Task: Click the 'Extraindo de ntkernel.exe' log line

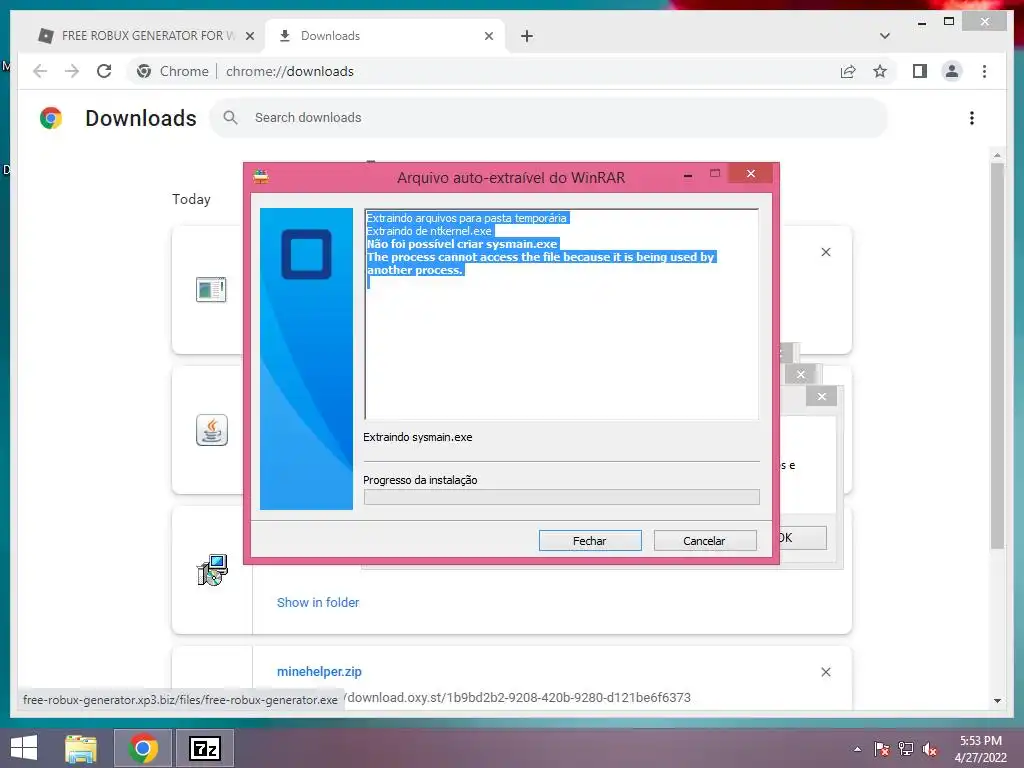Action: point(429,231)
